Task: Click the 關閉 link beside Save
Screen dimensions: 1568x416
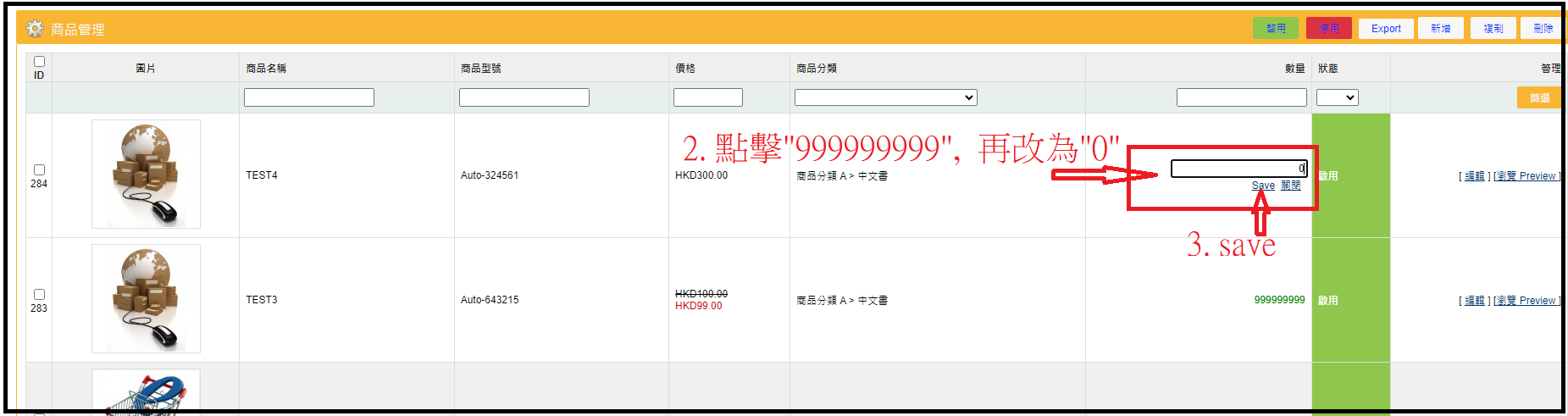Action: click(x=1290, y=186)
